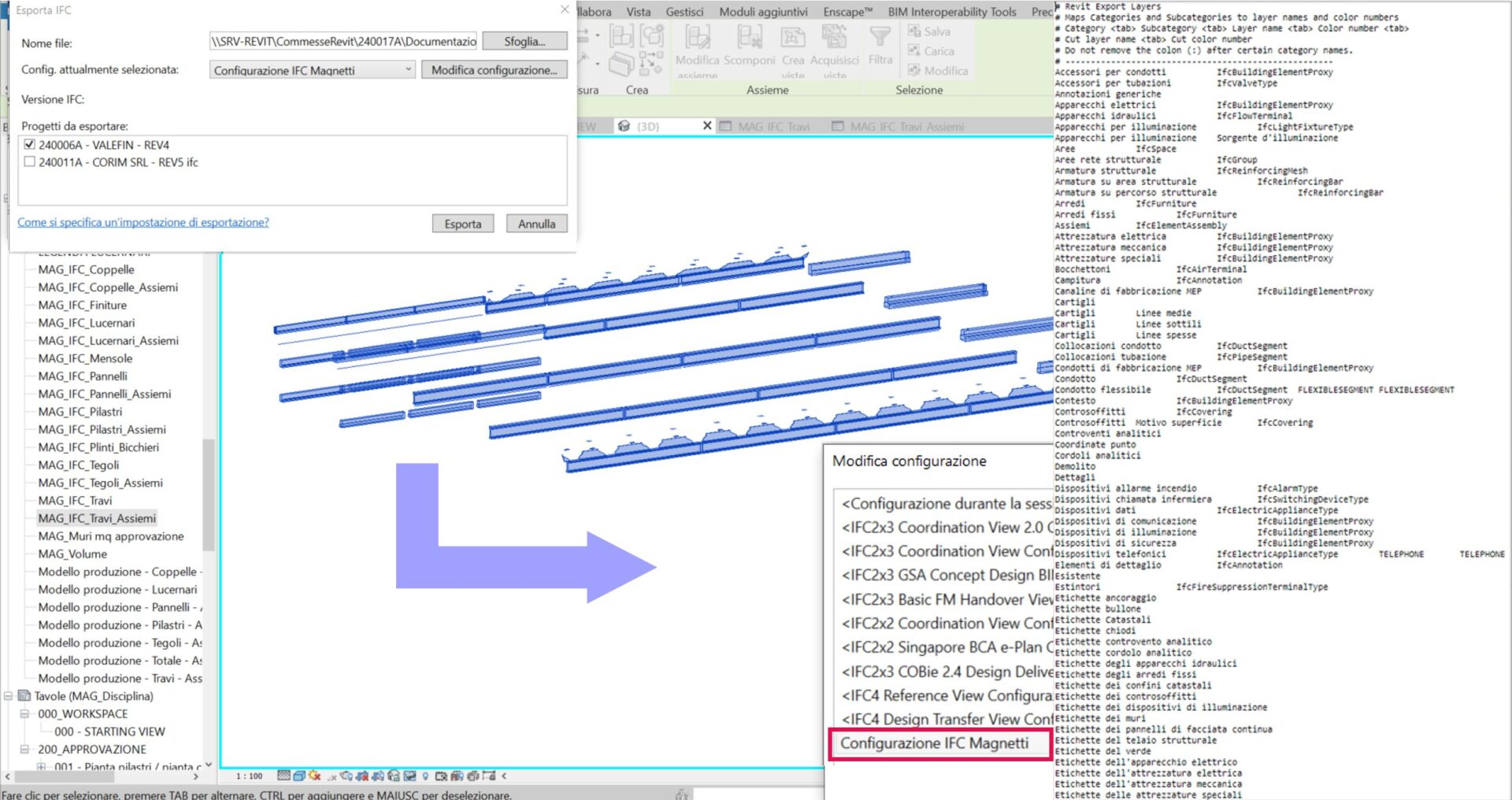The height and width of the screenshot is (800, 1512).
Task: Open the export settings help link
Action: [x=143, y=222]
